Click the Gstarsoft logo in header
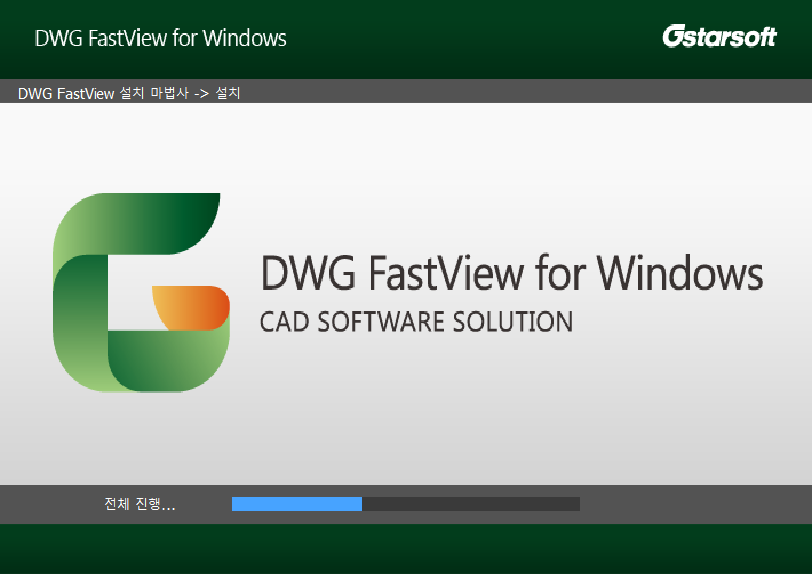This screenshot has width=812, height=574. pos(719,36)
